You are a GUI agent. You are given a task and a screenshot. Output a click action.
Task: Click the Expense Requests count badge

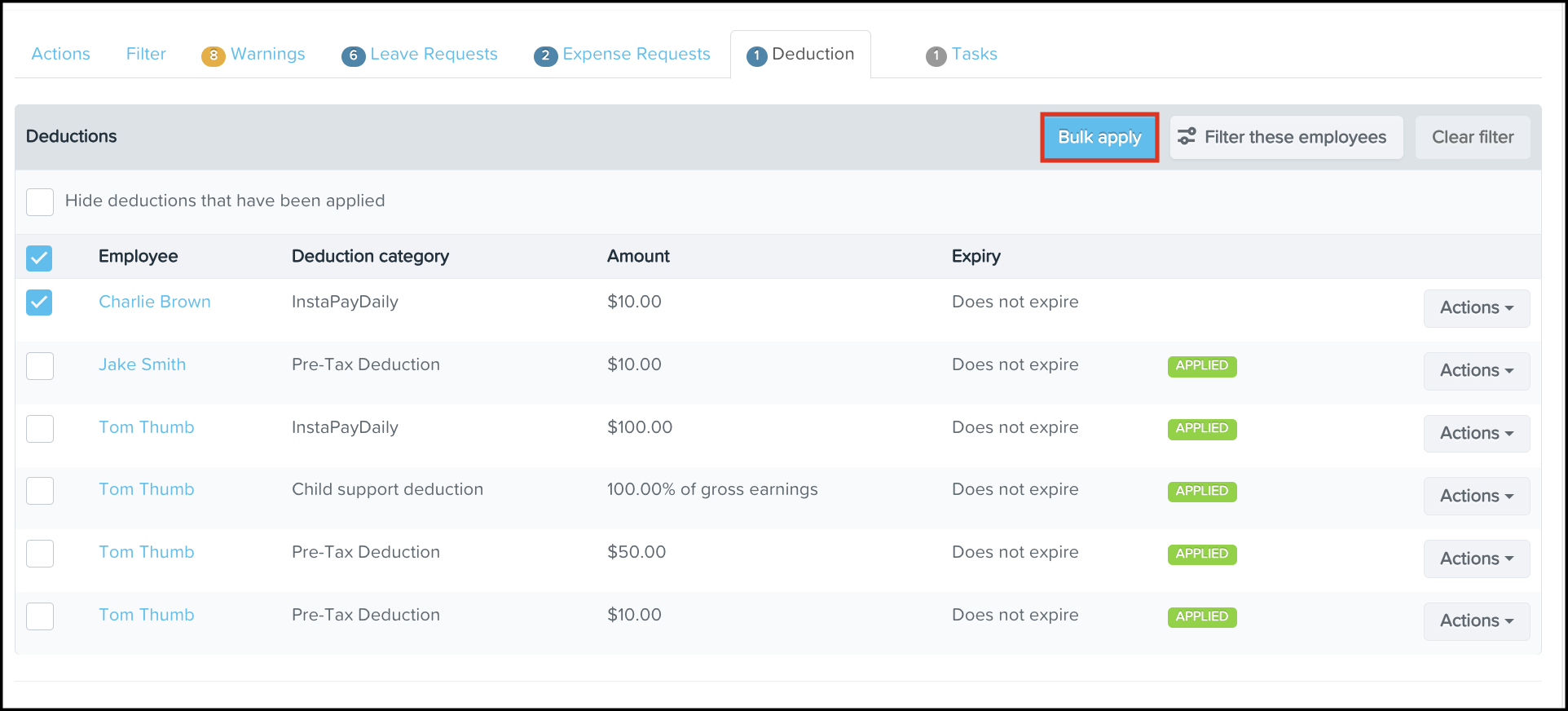click(x=545, y=55)
